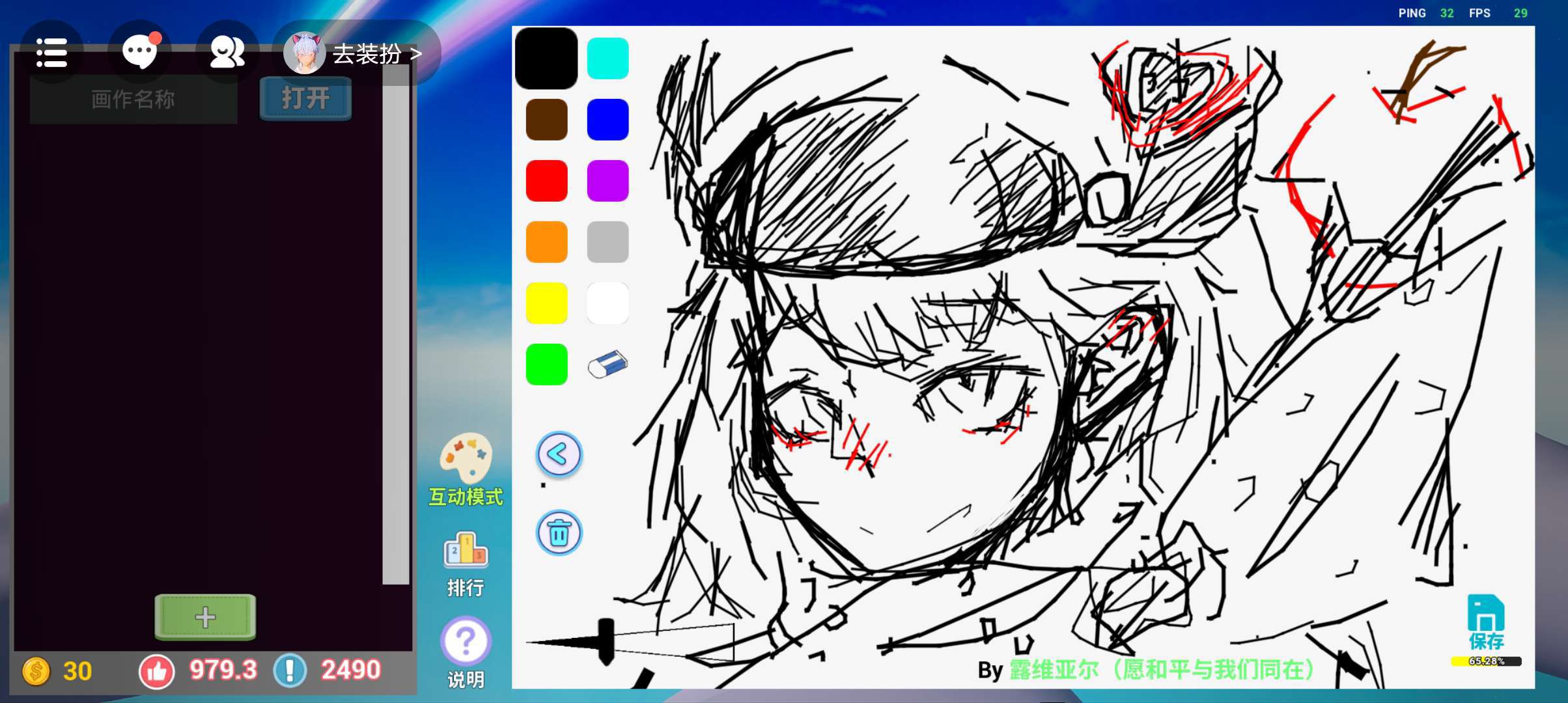Pick the red color swatch
1568x703 pixels.
pos(546,181)
